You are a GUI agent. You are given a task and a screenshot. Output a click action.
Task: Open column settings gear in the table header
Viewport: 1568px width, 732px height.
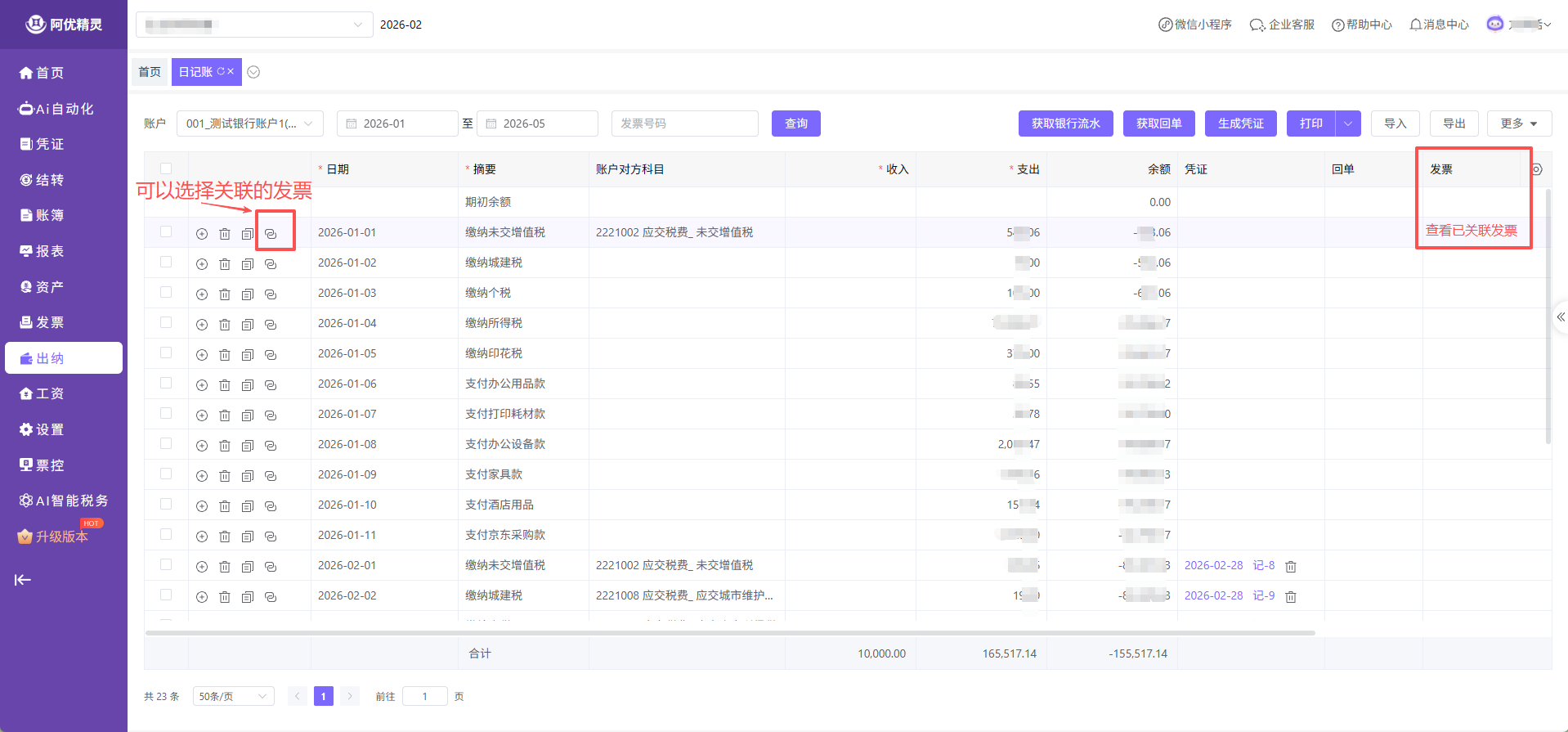coord(1536,169)
